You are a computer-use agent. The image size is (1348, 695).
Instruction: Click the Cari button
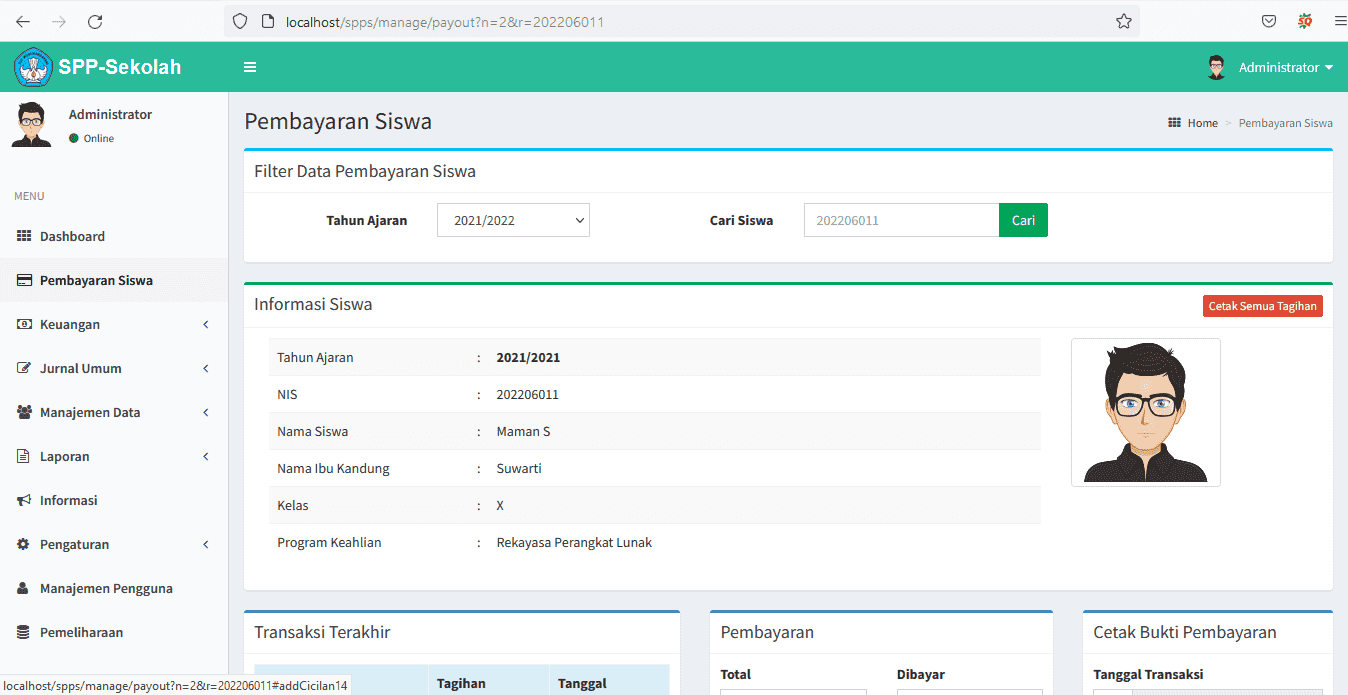click(x=1023, y=219)
